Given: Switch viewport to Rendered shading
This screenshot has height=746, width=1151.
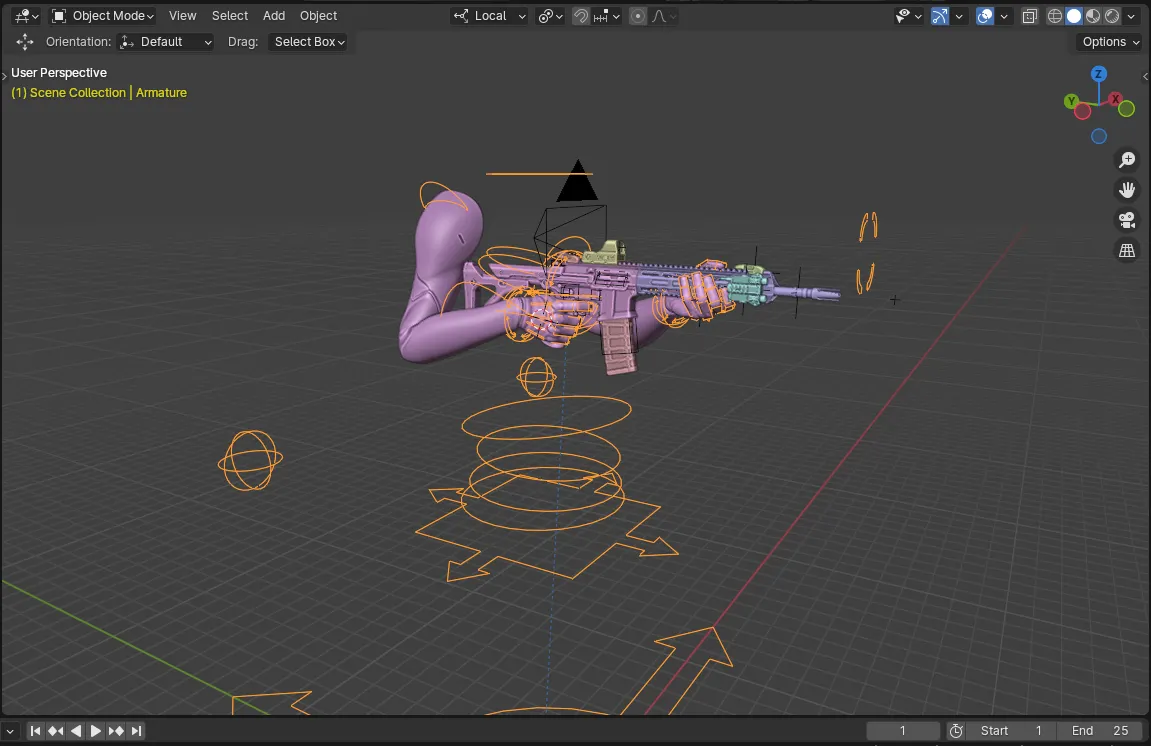Looking at the screenshot, I should [1110, 16].
